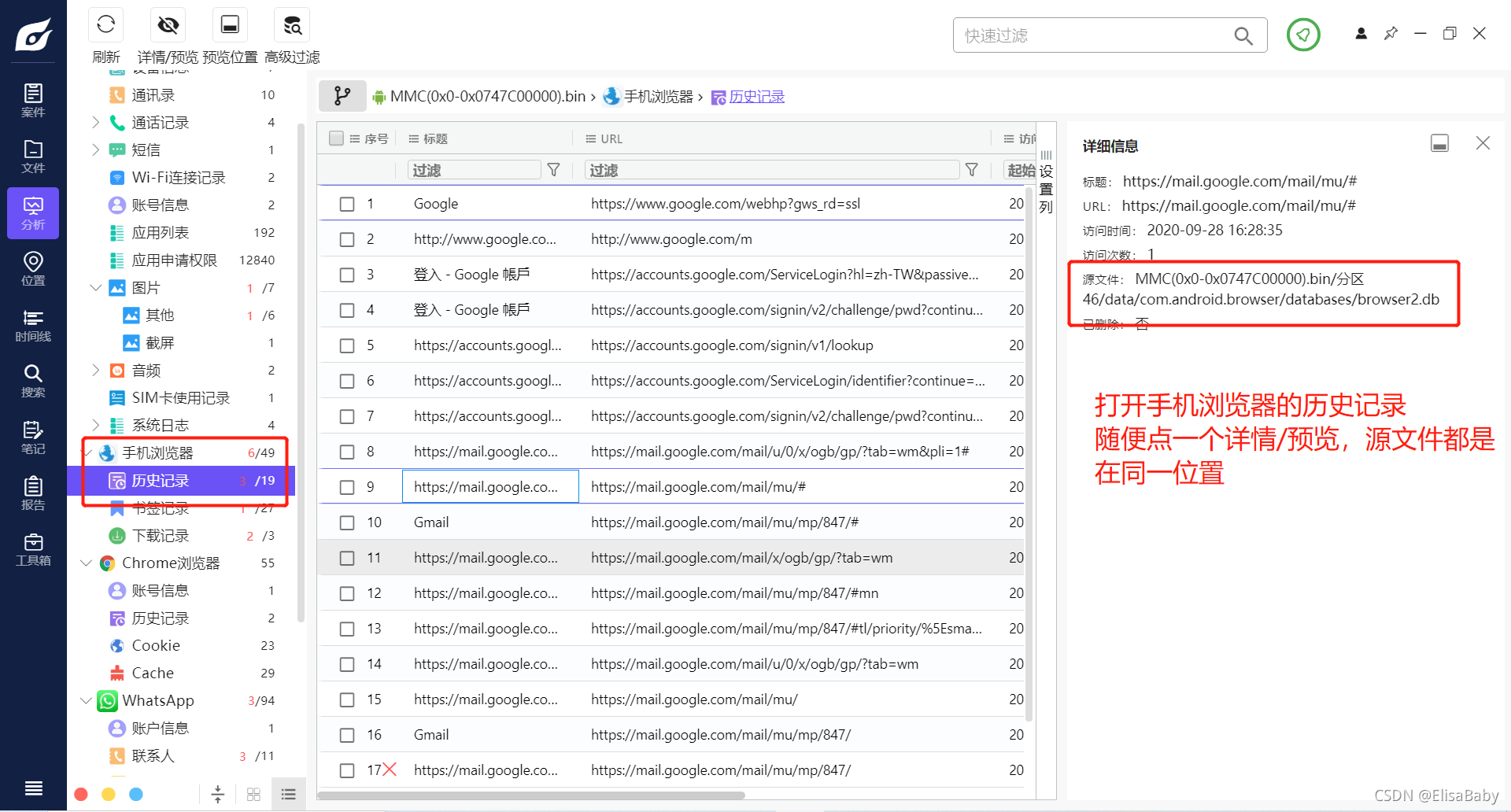Open 案件 in the left sidebar
1511x812 pixels.
tap(33, 100)
